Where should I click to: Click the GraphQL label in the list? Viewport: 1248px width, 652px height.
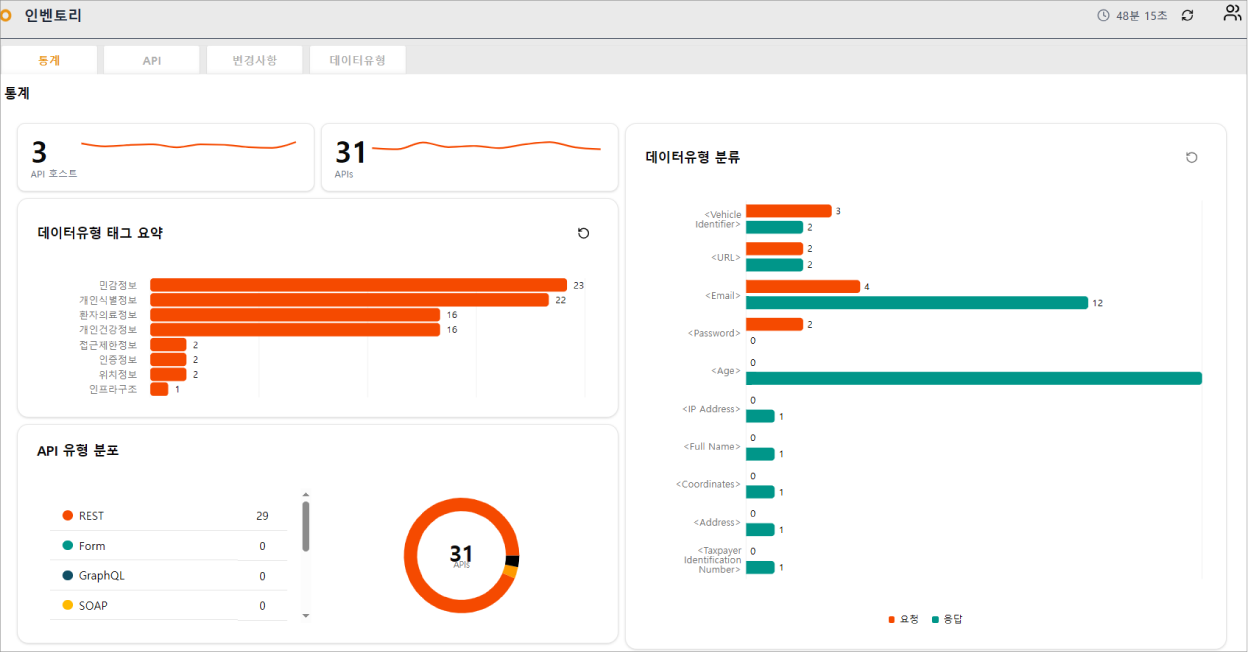tap(102, 576)
